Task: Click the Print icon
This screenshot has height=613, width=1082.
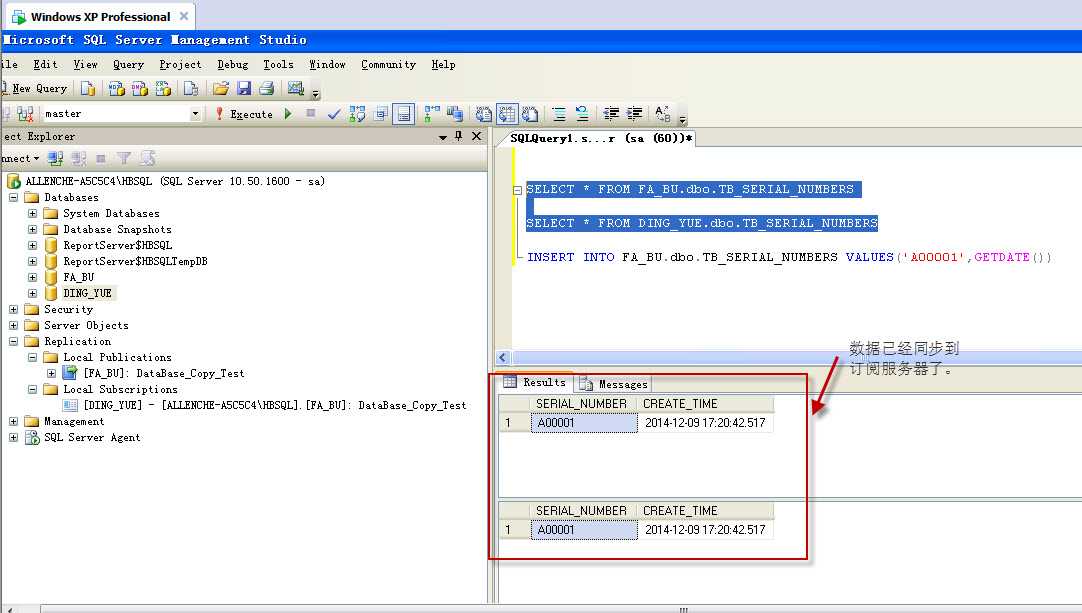Action: pyautogui.click(x=267, y=88)
